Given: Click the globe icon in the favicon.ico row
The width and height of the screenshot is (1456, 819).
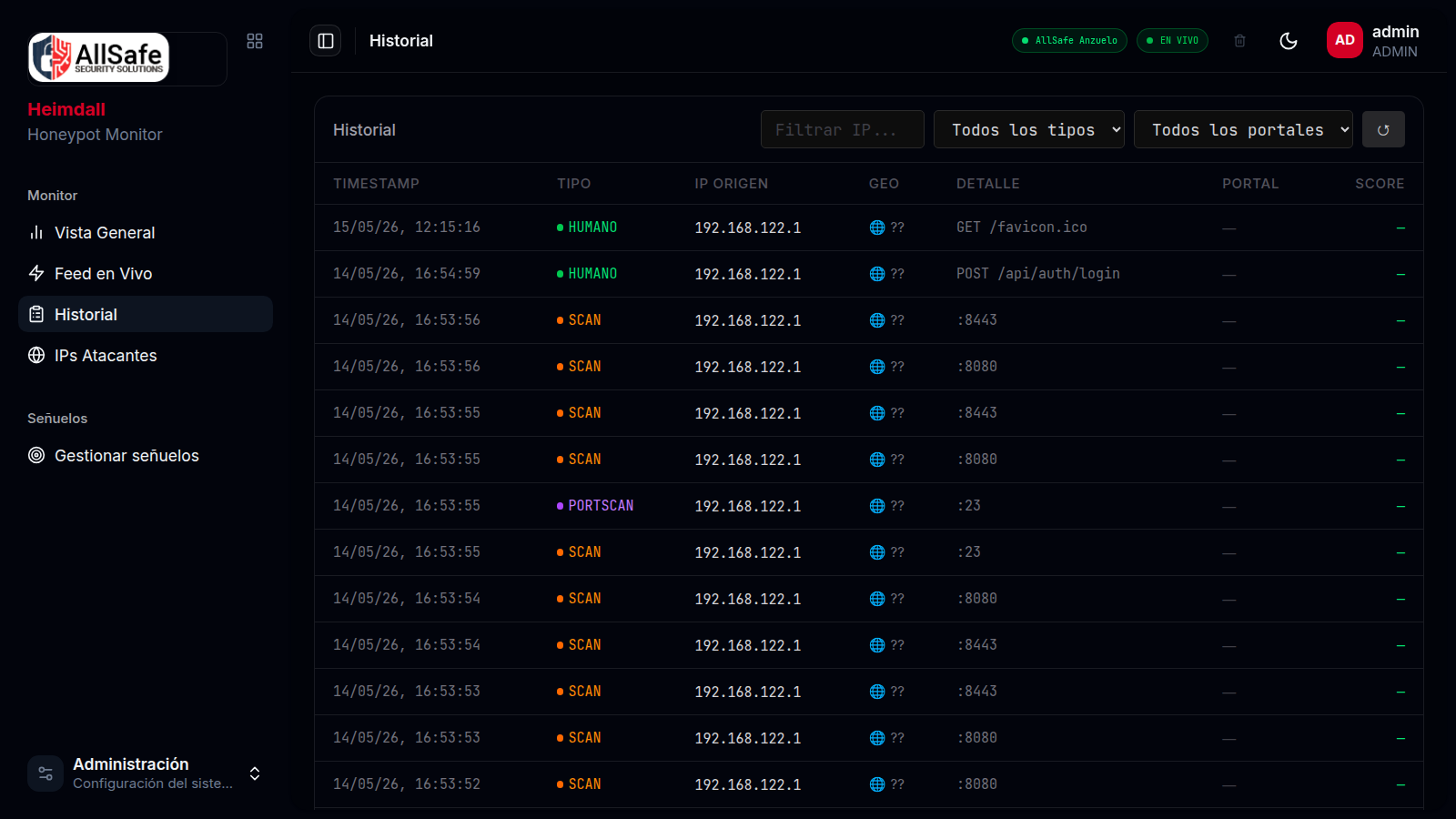Looking at the screenshot, I should pyautogui.click(x=877, y=227).
